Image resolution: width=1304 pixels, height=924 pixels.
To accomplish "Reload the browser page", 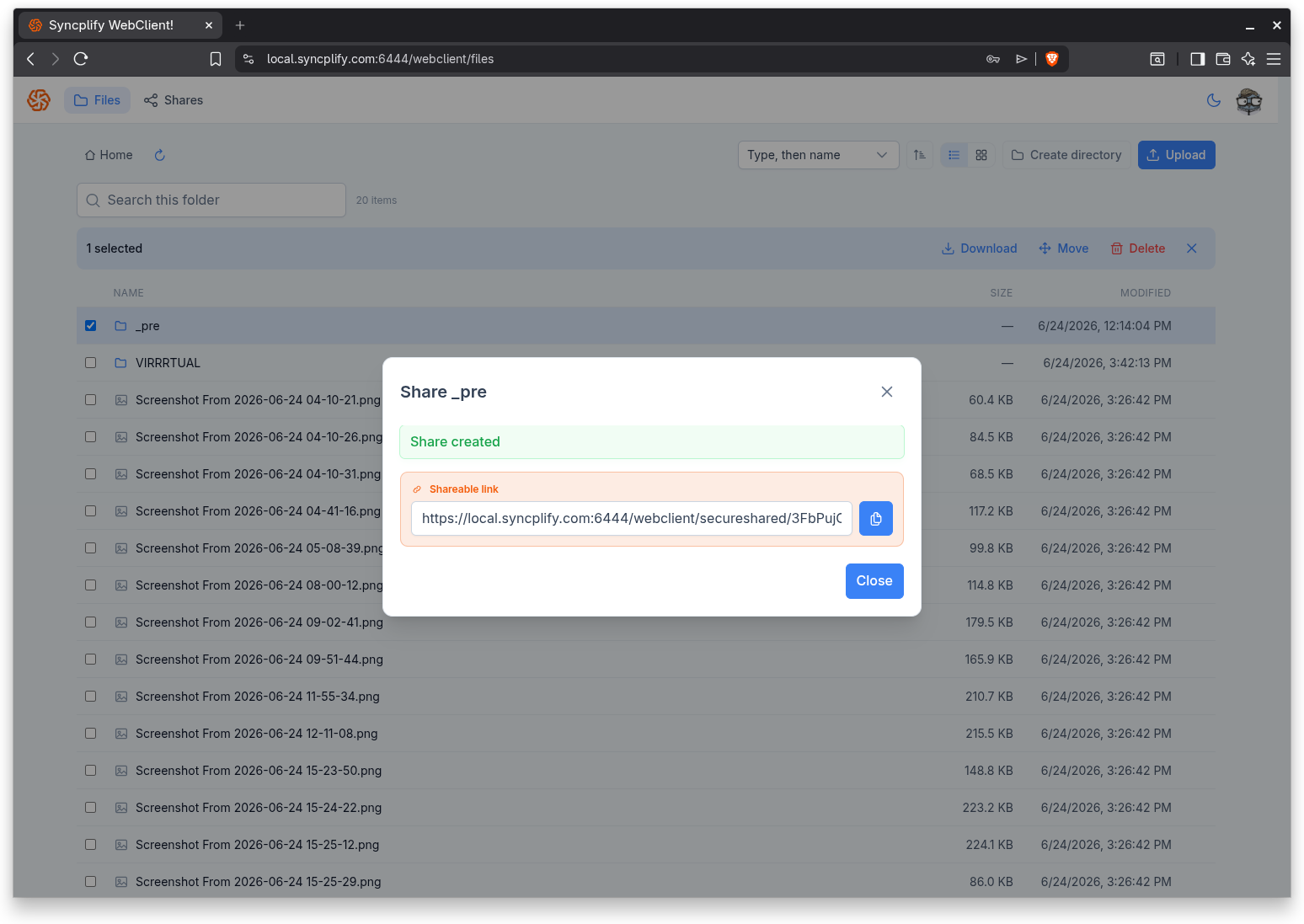I will point(81,59).
